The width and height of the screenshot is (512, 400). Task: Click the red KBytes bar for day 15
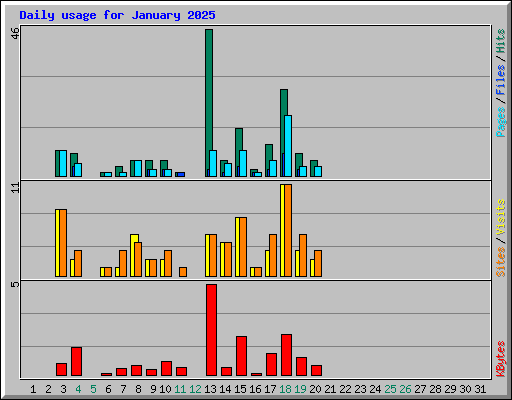[241, 356]
